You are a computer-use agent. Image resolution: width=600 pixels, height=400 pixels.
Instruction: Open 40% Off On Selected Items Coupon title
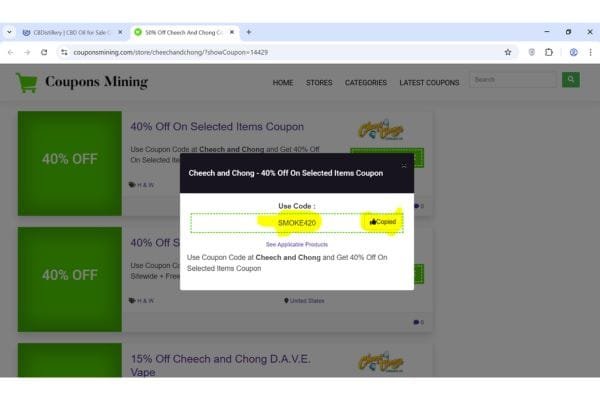click(x=217, y=127)
